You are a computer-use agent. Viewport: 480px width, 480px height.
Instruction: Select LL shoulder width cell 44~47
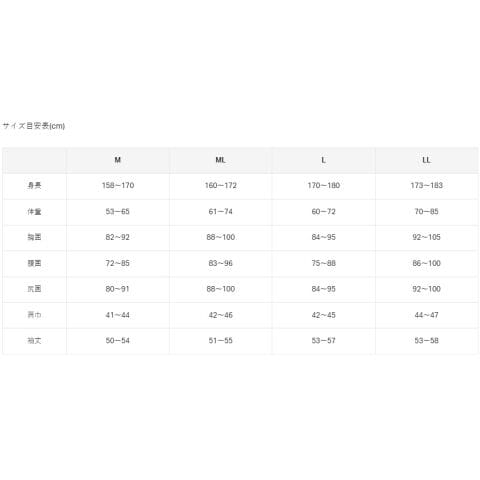point(426,315)
